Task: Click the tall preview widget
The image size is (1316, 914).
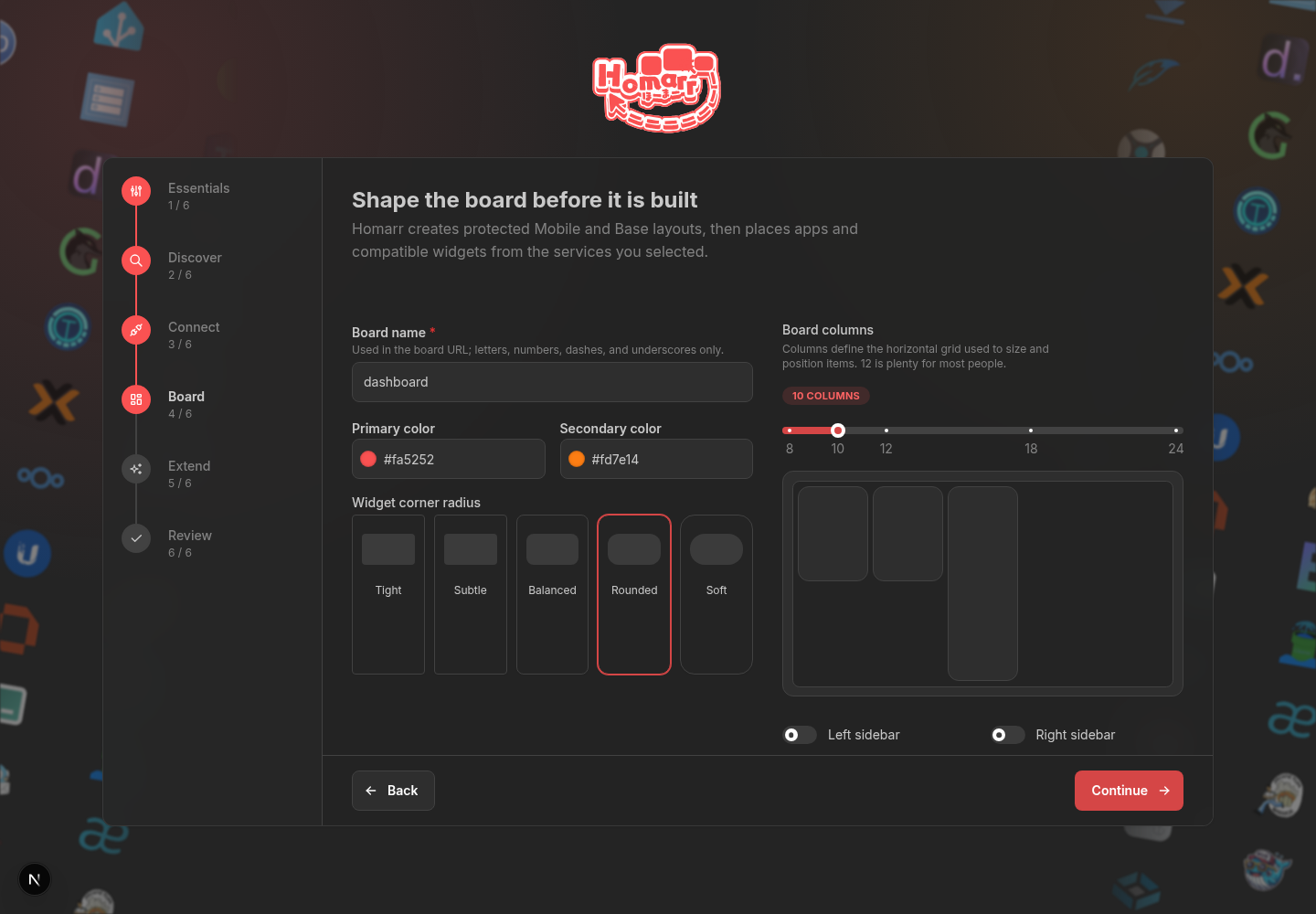Action: [x=982, y=583]
